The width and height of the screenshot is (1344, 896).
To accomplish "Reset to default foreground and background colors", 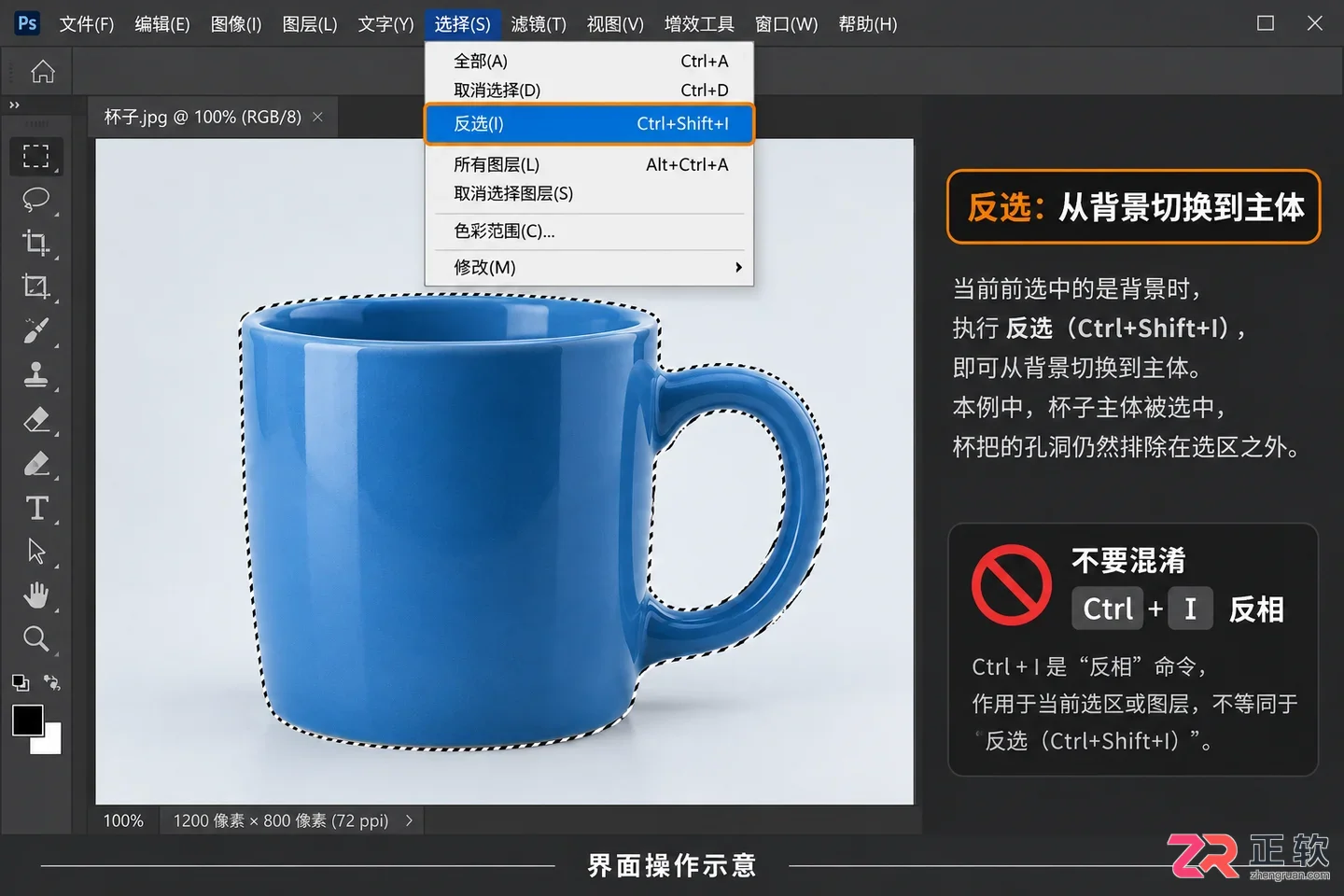I will (x=20, y=682).
